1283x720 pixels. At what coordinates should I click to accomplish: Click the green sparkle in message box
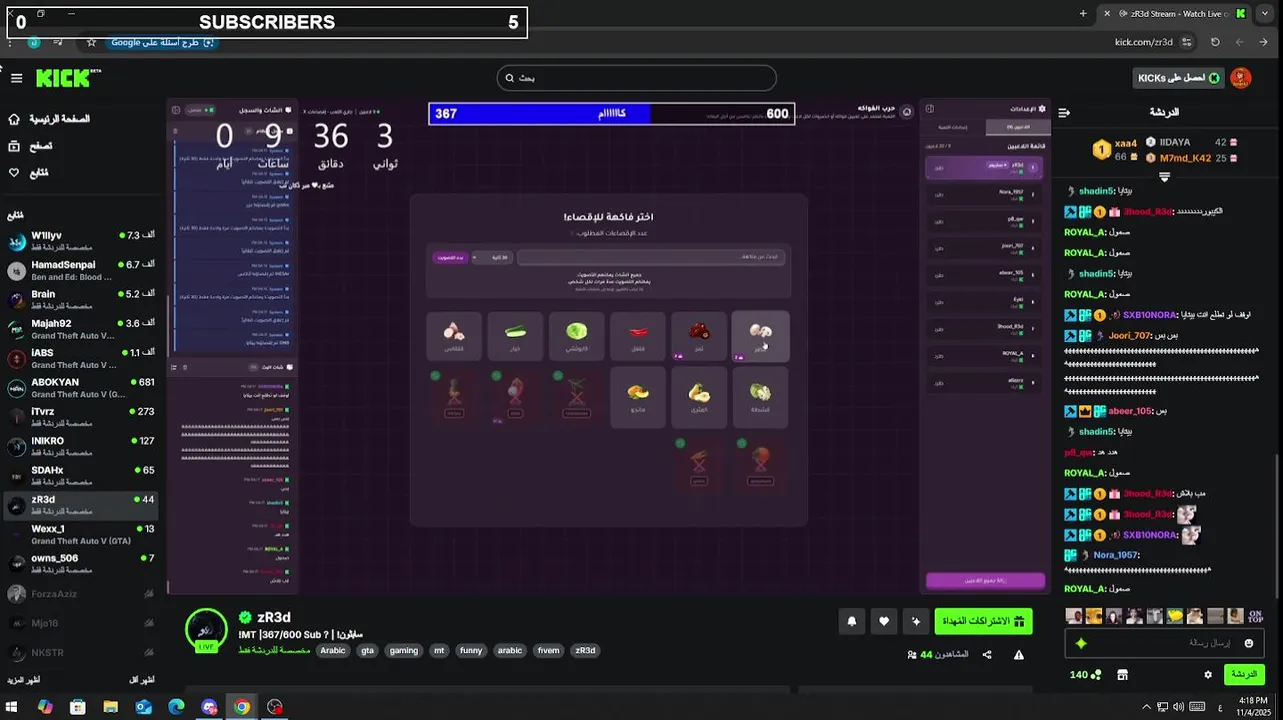pos(1080,643)
